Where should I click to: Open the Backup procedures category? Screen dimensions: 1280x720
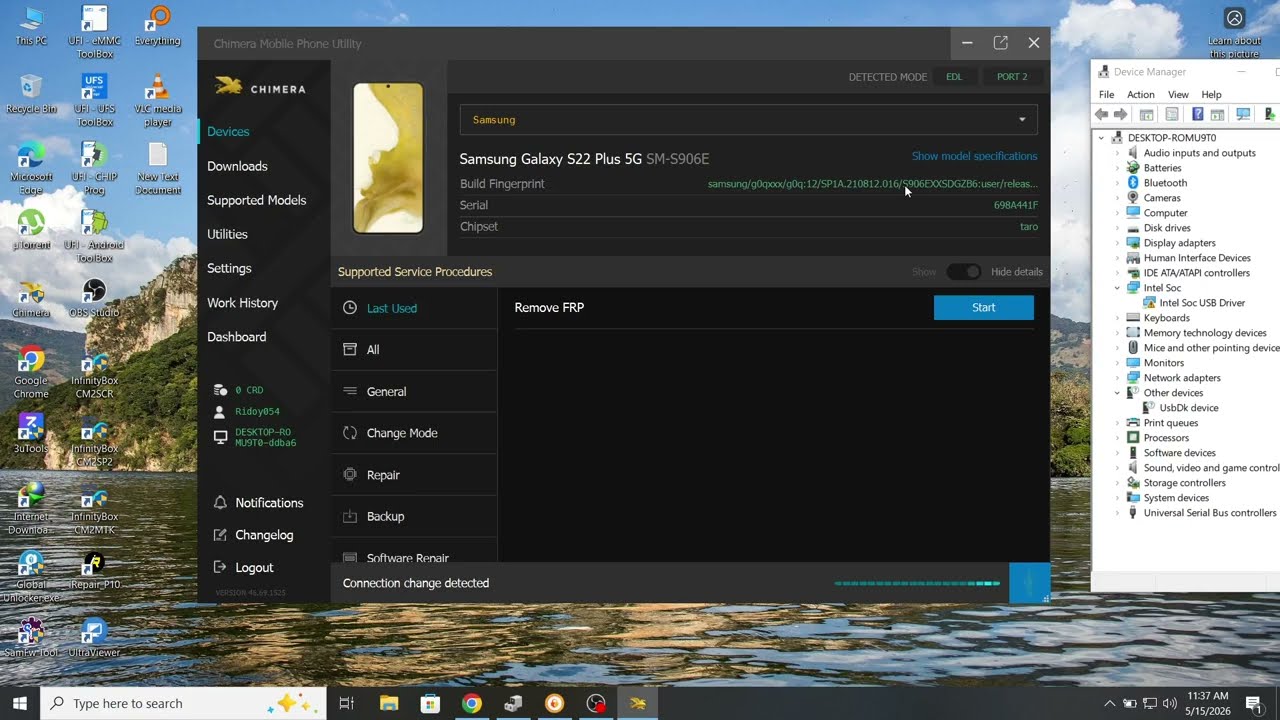pos(414,516)
